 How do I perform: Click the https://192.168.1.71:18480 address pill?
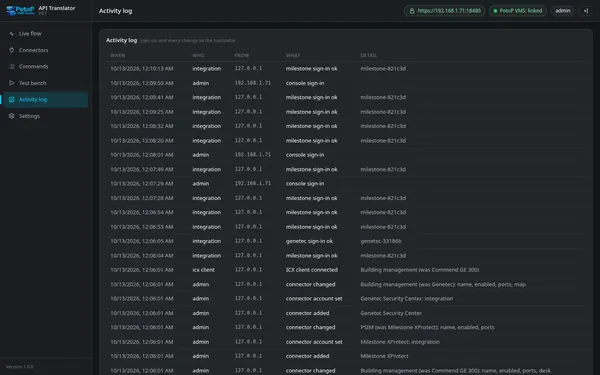coord(444,11)
